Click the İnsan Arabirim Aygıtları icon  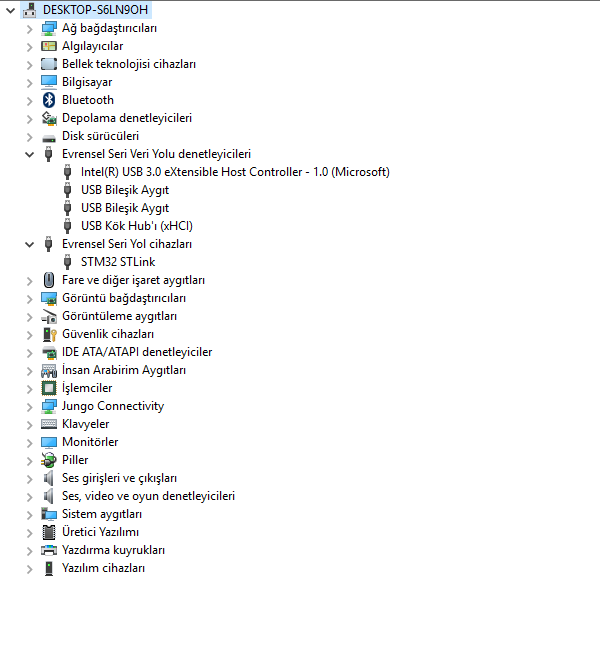tap(49, 370)
